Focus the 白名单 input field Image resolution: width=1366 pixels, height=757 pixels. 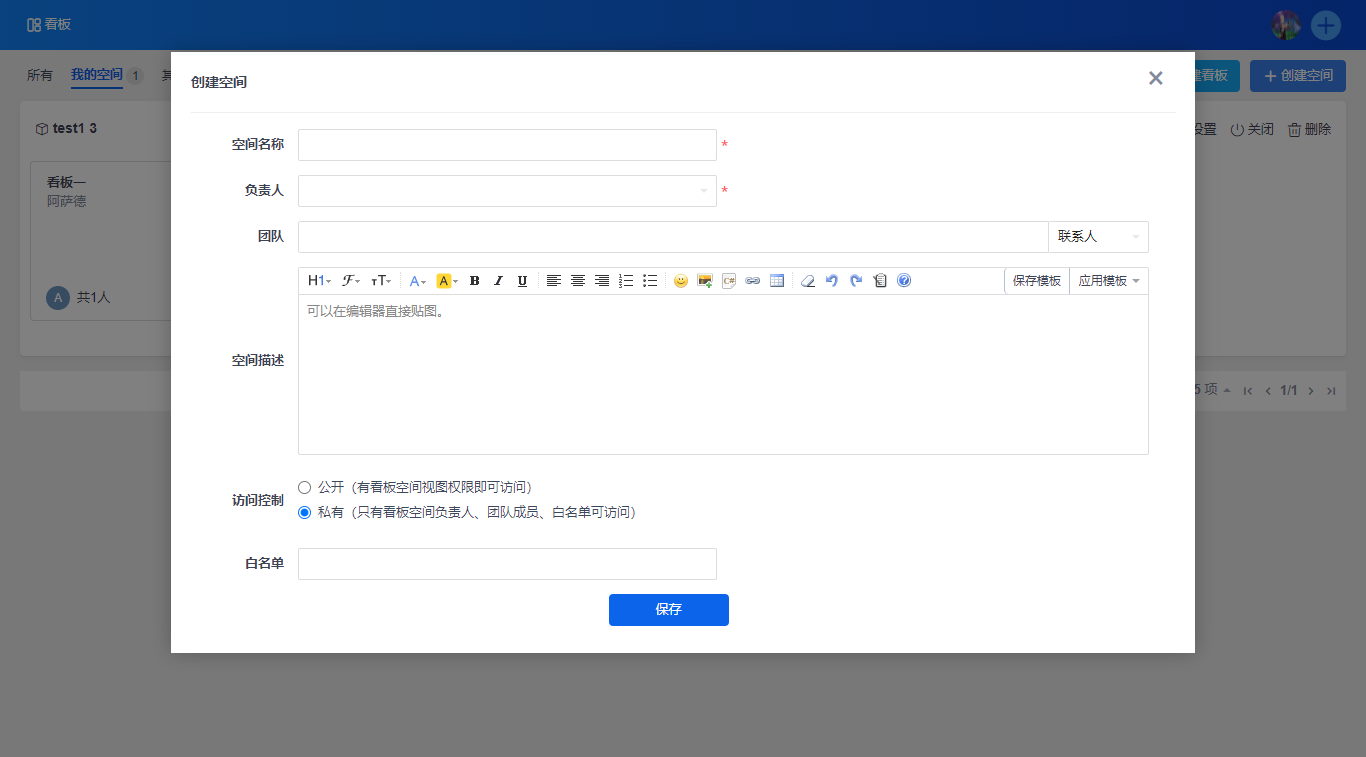[x=507, y=564]
